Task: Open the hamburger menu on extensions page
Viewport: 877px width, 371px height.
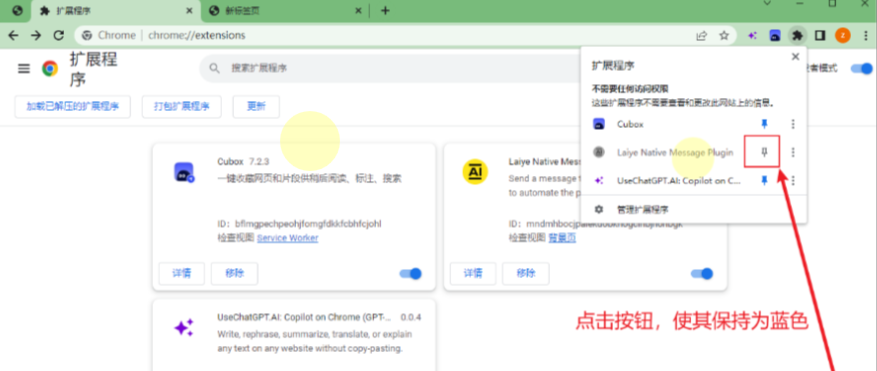Action: (23, 68)
